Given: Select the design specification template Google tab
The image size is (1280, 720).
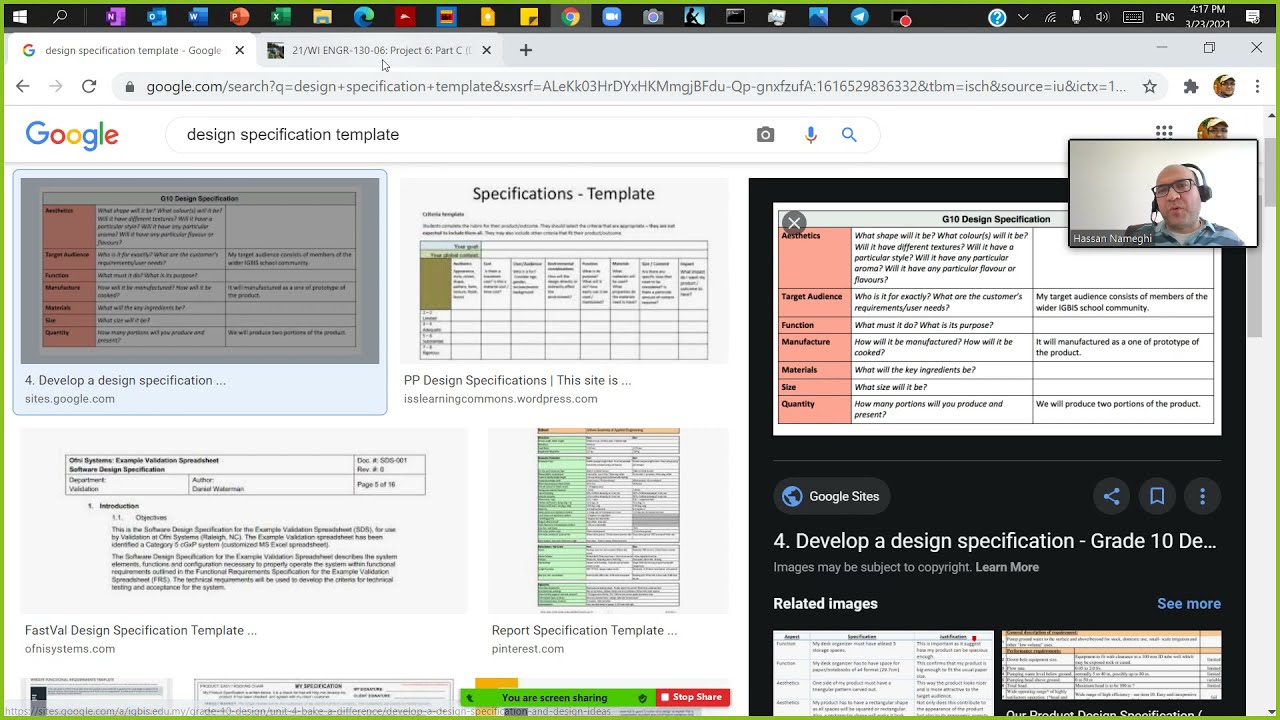Looking at the screenshot, I should tap(132, 50).
